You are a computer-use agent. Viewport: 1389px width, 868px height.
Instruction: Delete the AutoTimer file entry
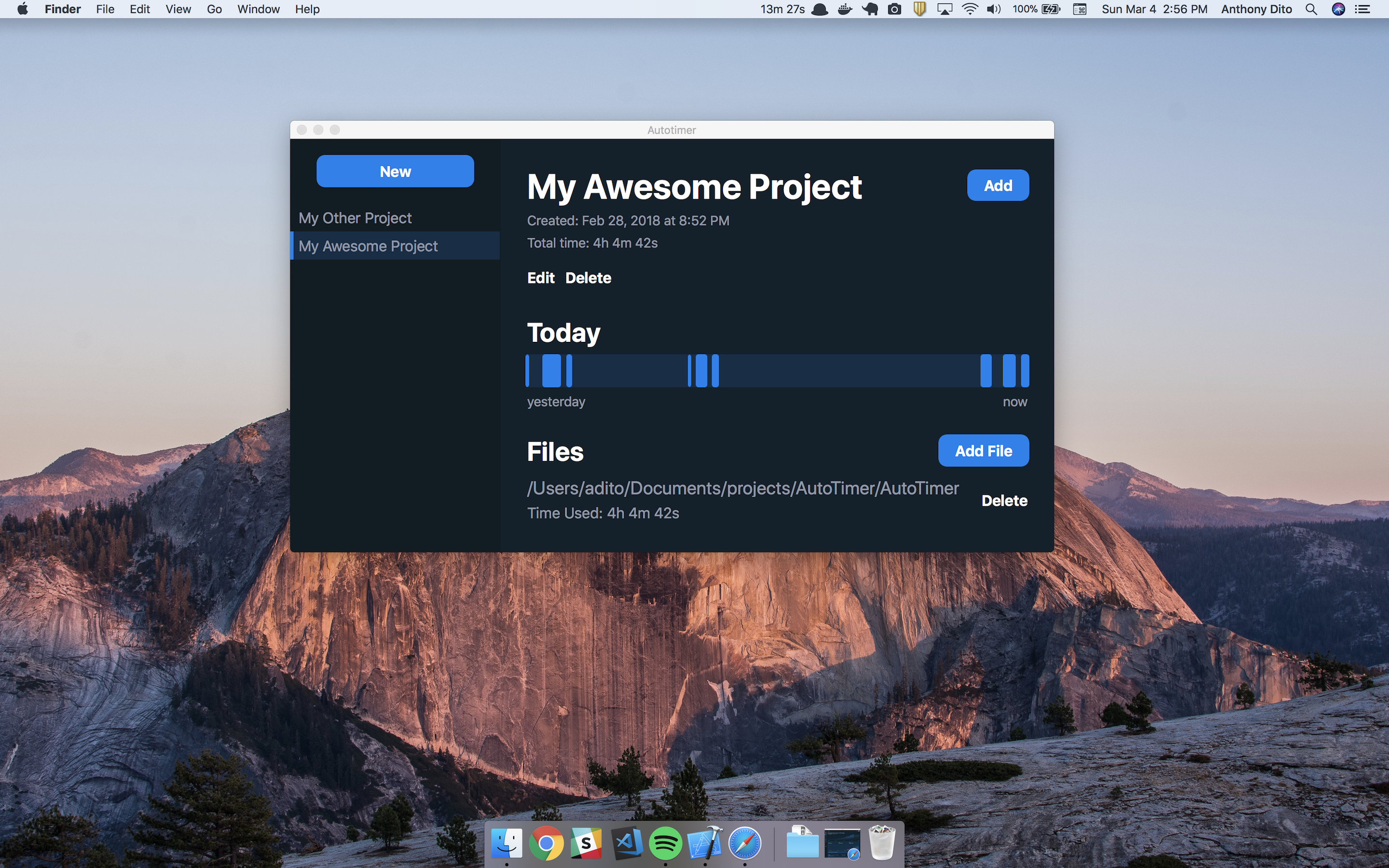(x=1004, y=500)
